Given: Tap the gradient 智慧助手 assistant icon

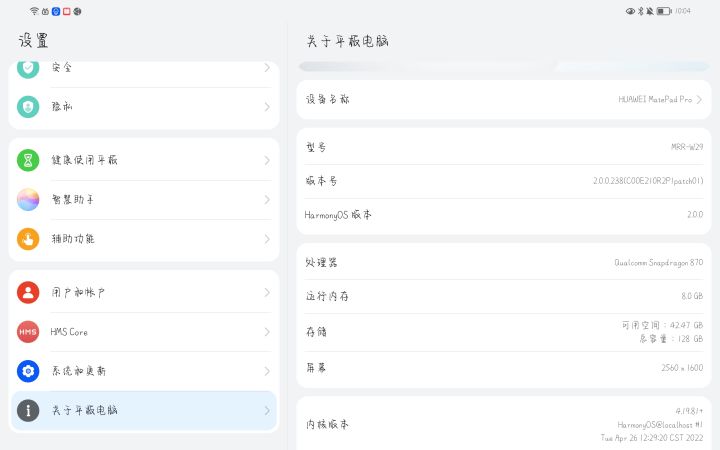Looking at the screenshot, I should (x=28, y=200).
